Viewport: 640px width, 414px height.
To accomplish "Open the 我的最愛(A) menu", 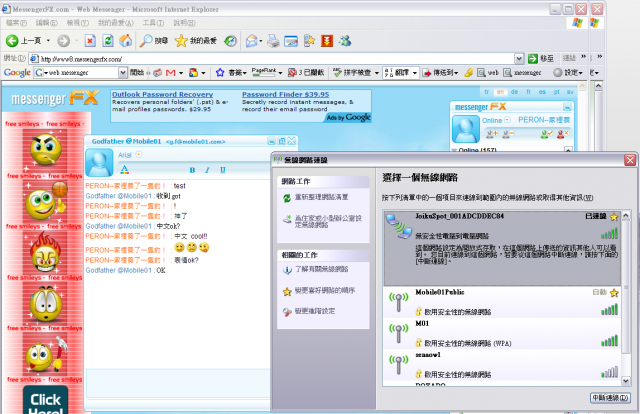I will tap(116, 22).
